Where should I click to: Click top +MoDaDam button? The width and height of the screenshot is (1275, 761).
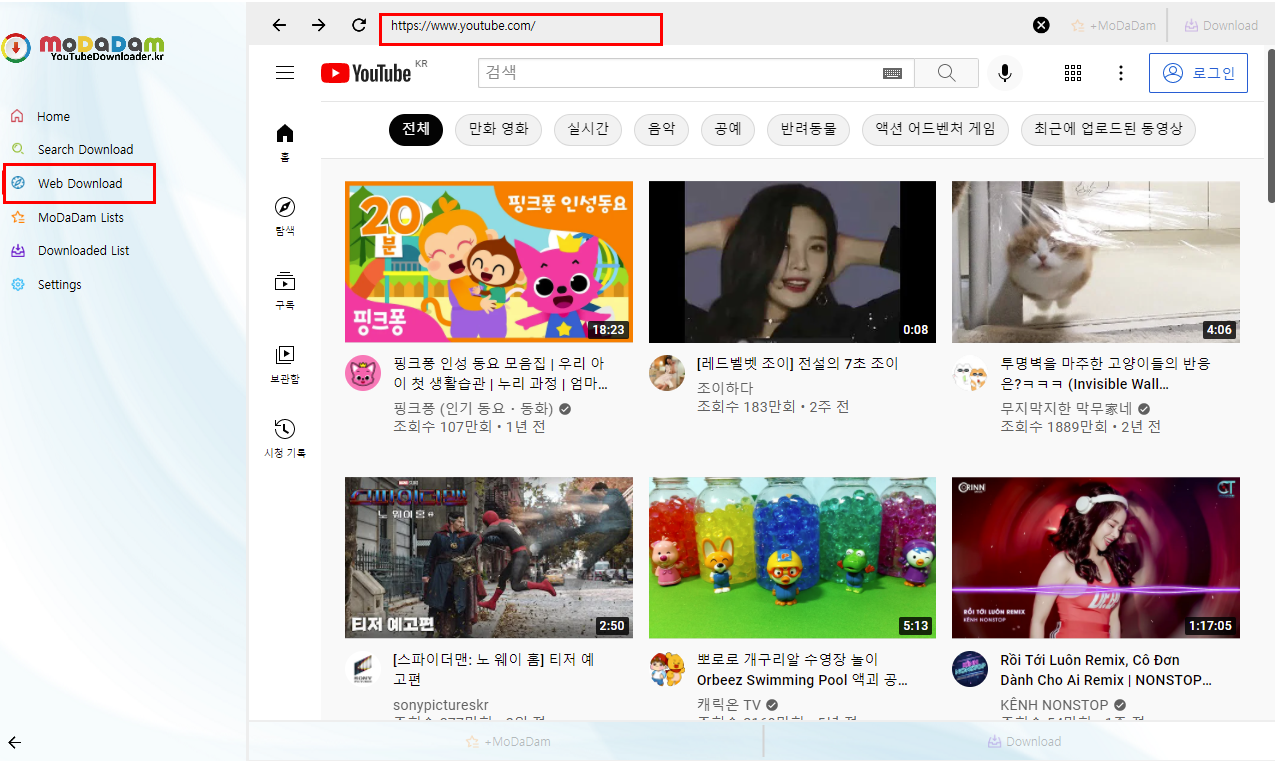coord(1113,25)
